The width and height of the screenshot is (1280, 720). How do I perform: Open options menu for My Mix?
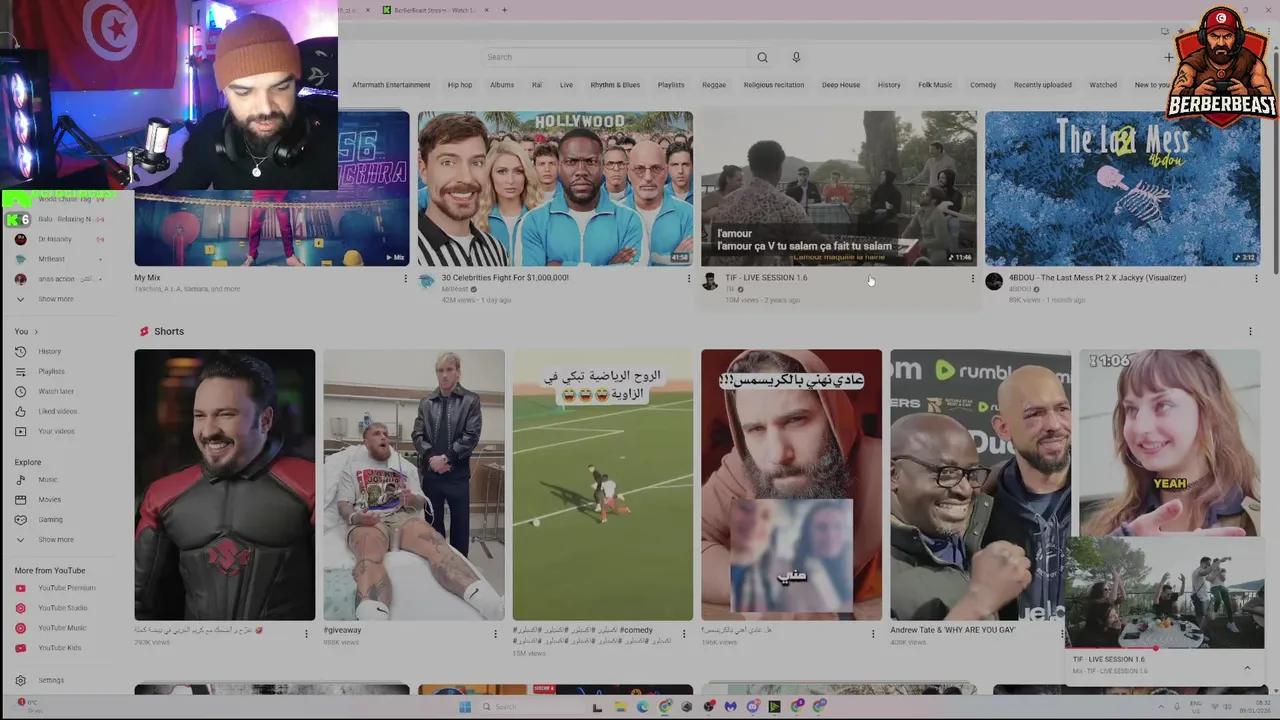[405, 279]
